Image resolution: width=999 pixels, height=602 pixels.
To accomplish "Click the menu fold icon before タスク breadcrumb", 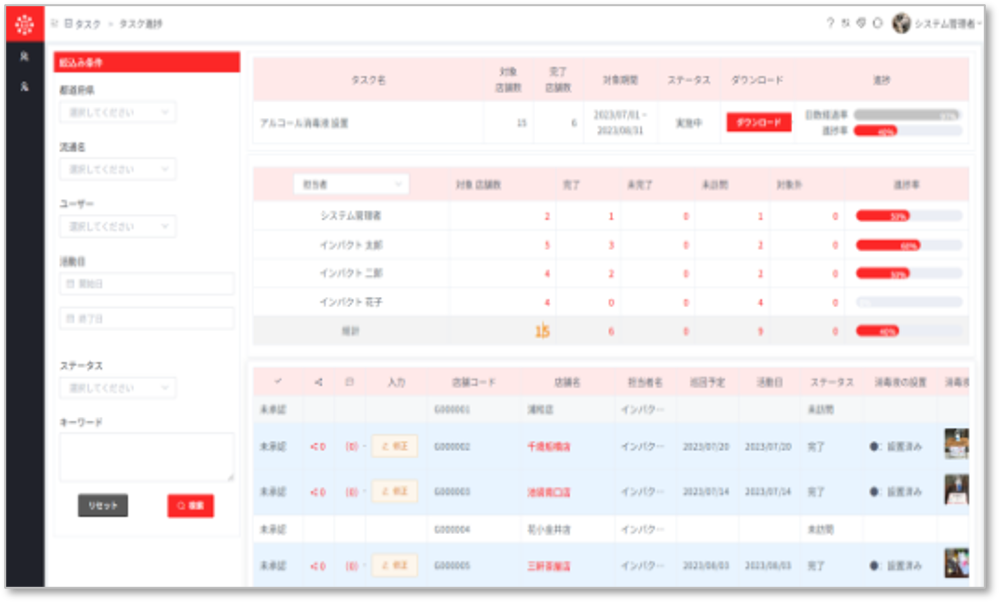I will pos(55,24).
